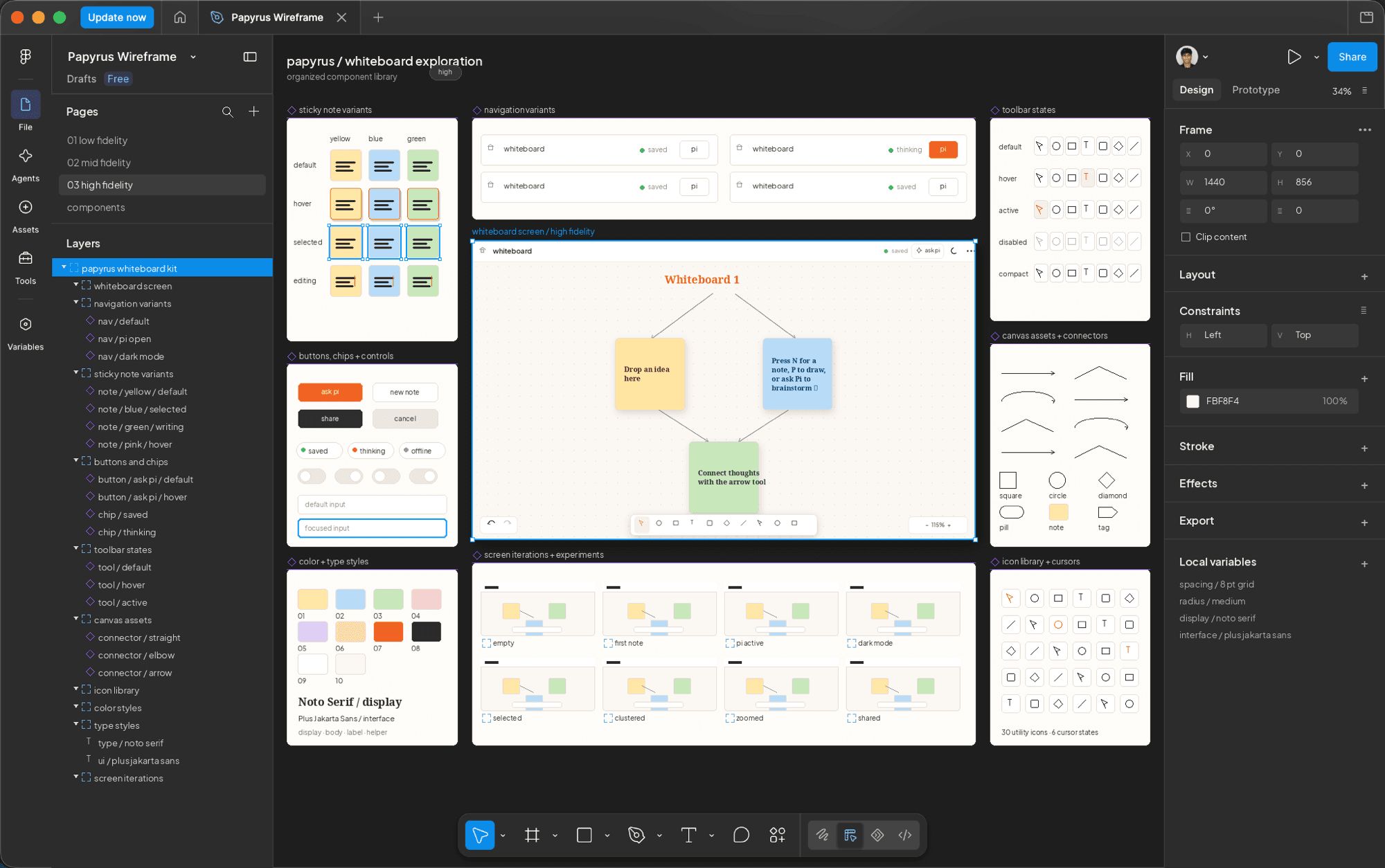Select the Text tool

pyautogui.click(x=688, y=835)
